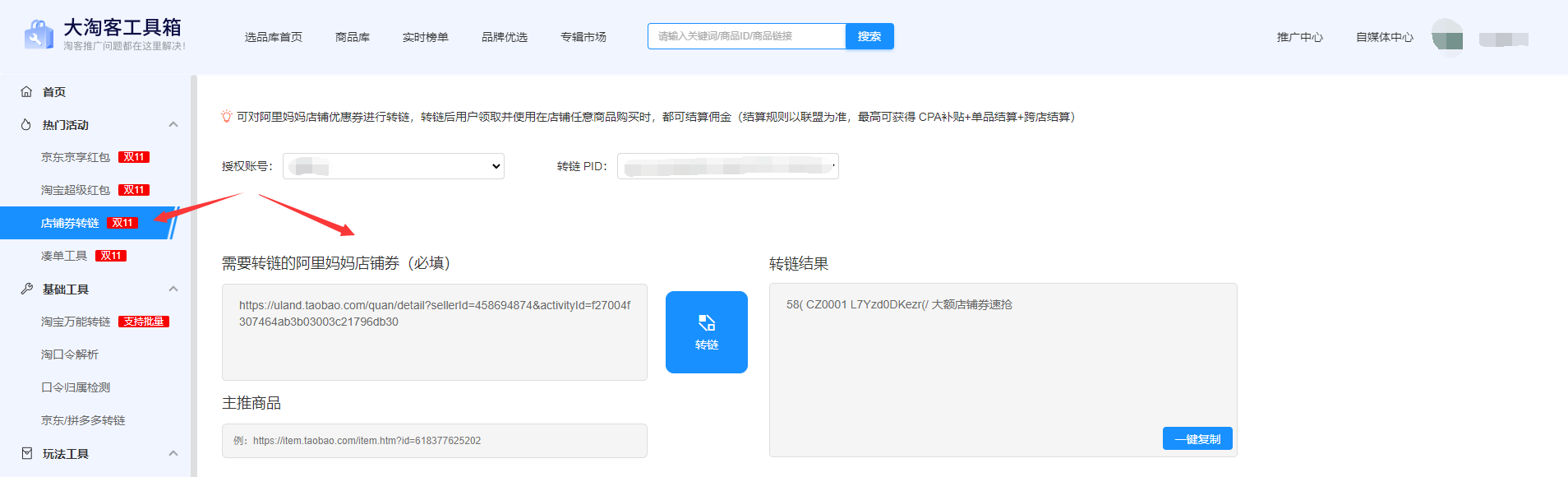Collapse the 基础工具 section chevron
1568x477 pixels.
[x=173, y=289]
